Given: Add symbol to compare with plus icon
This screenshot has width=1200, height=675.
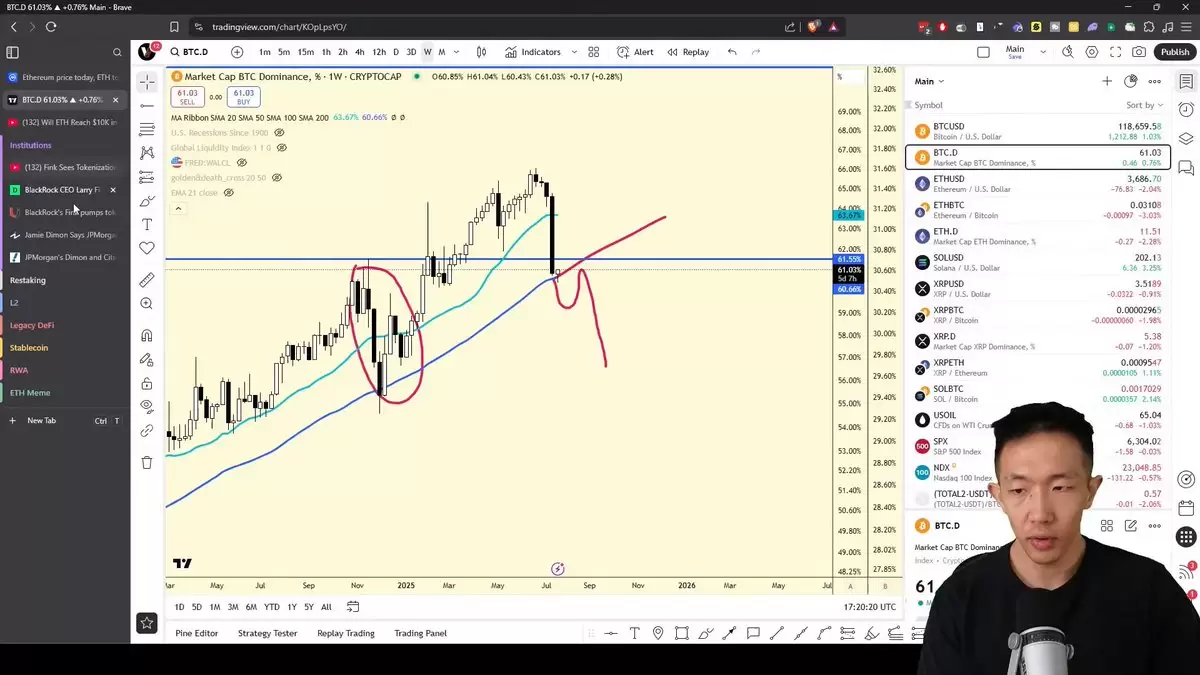Looking at the screenshot, I should pyautogui.click(x=237, y=52).
